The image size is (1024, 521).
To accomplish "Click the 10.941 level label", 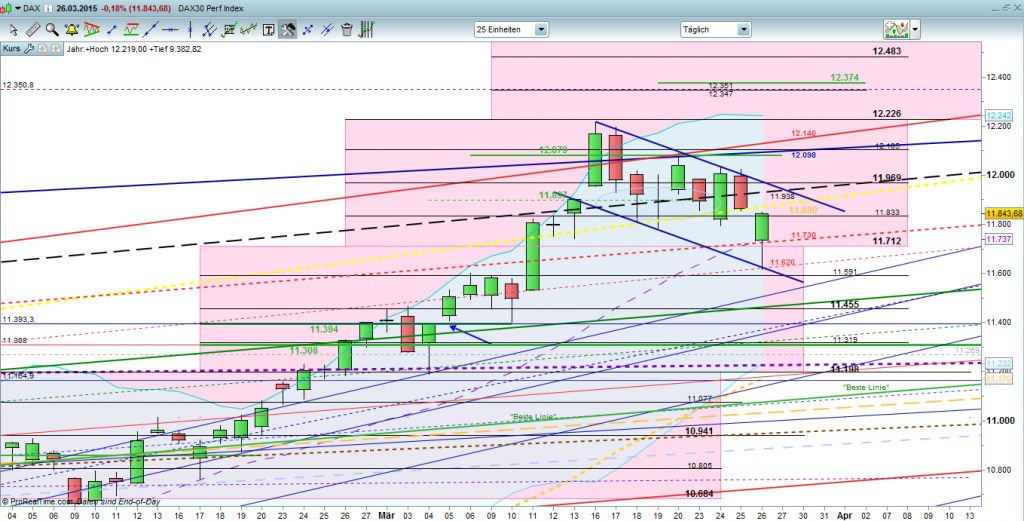I will [699, 432].
